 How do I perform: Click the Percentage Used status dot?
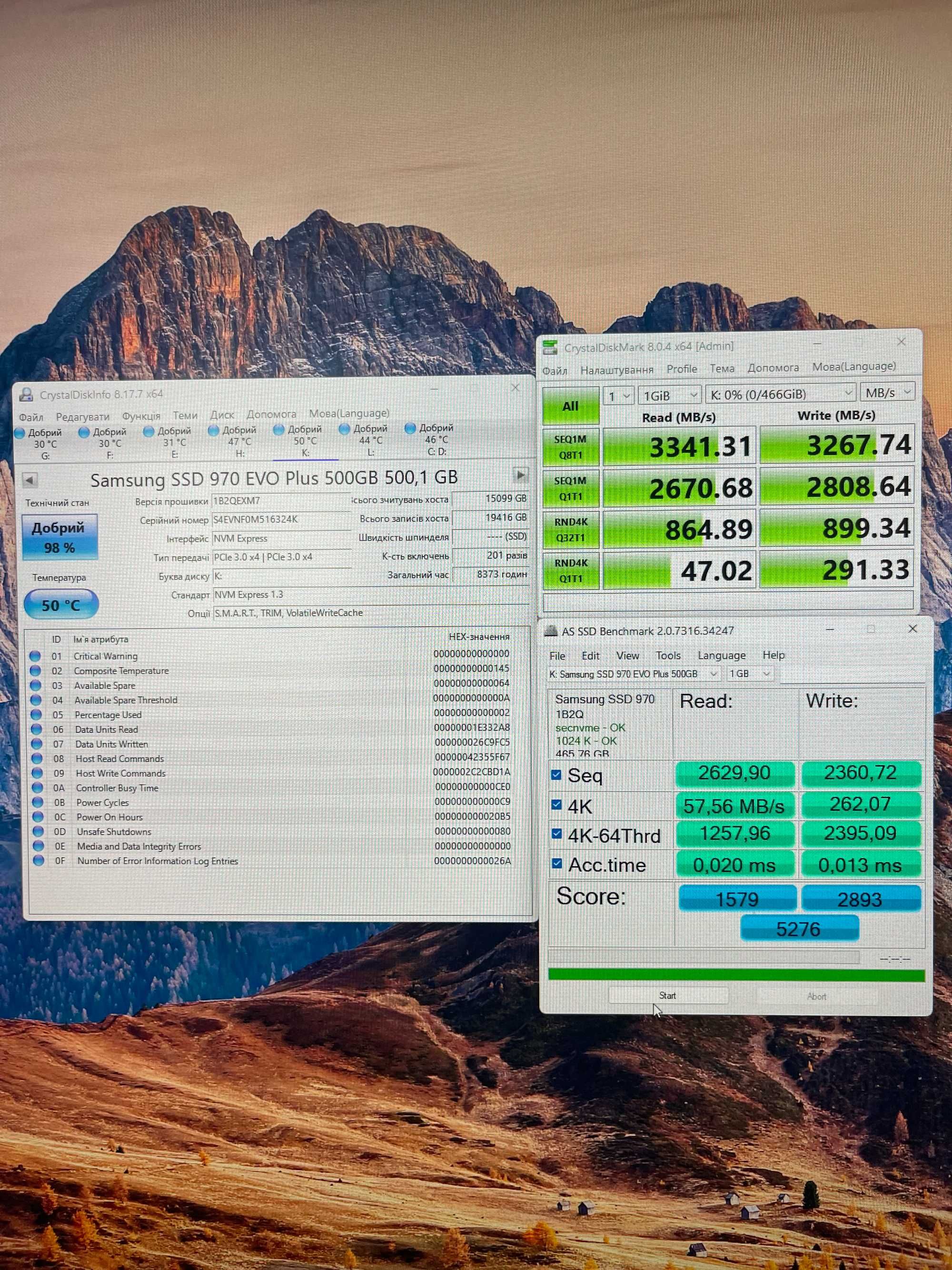click(x=36, y=715)
